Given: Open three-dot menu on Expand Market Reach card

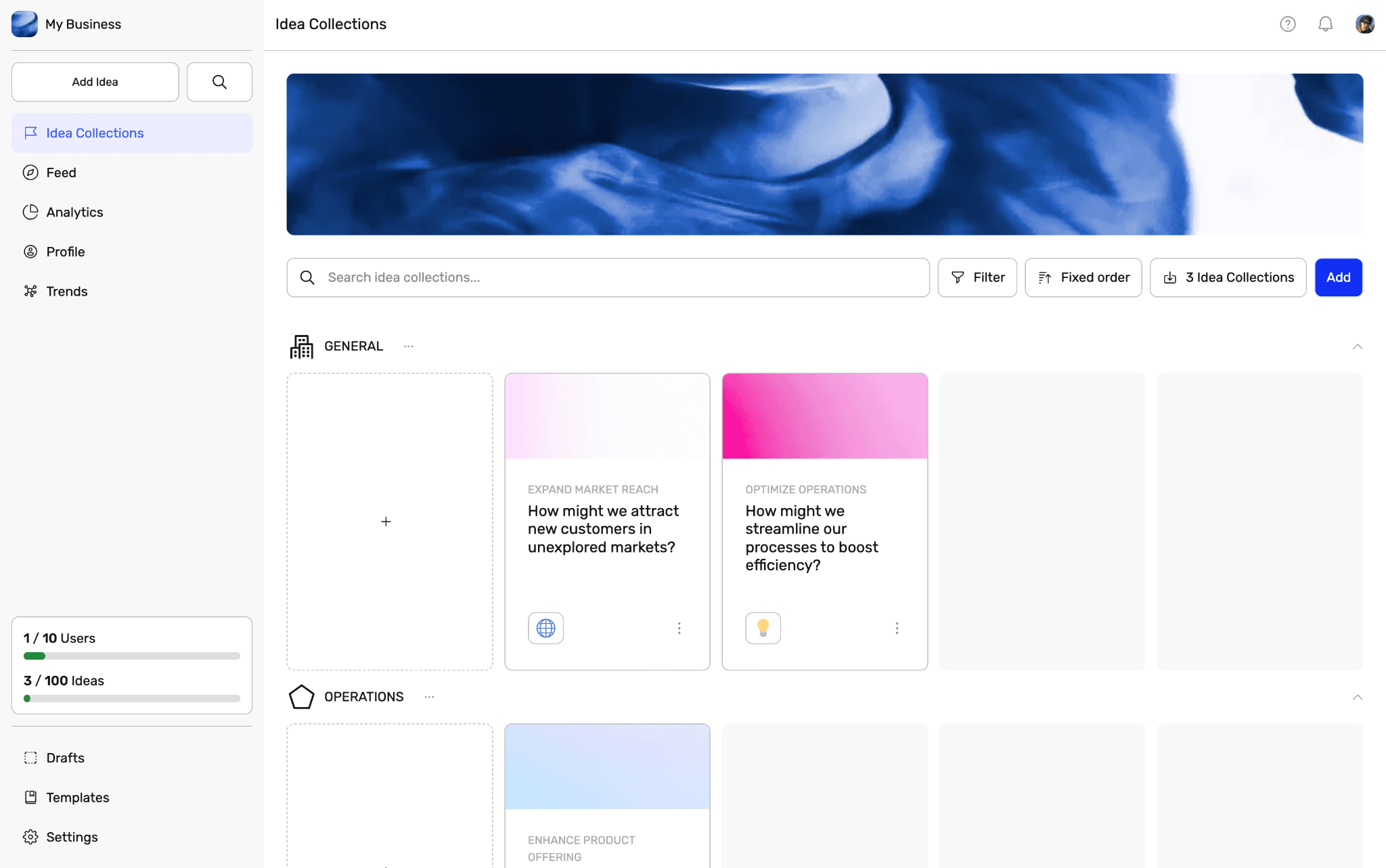Looking at the screenshot, I should coord(679,629).
